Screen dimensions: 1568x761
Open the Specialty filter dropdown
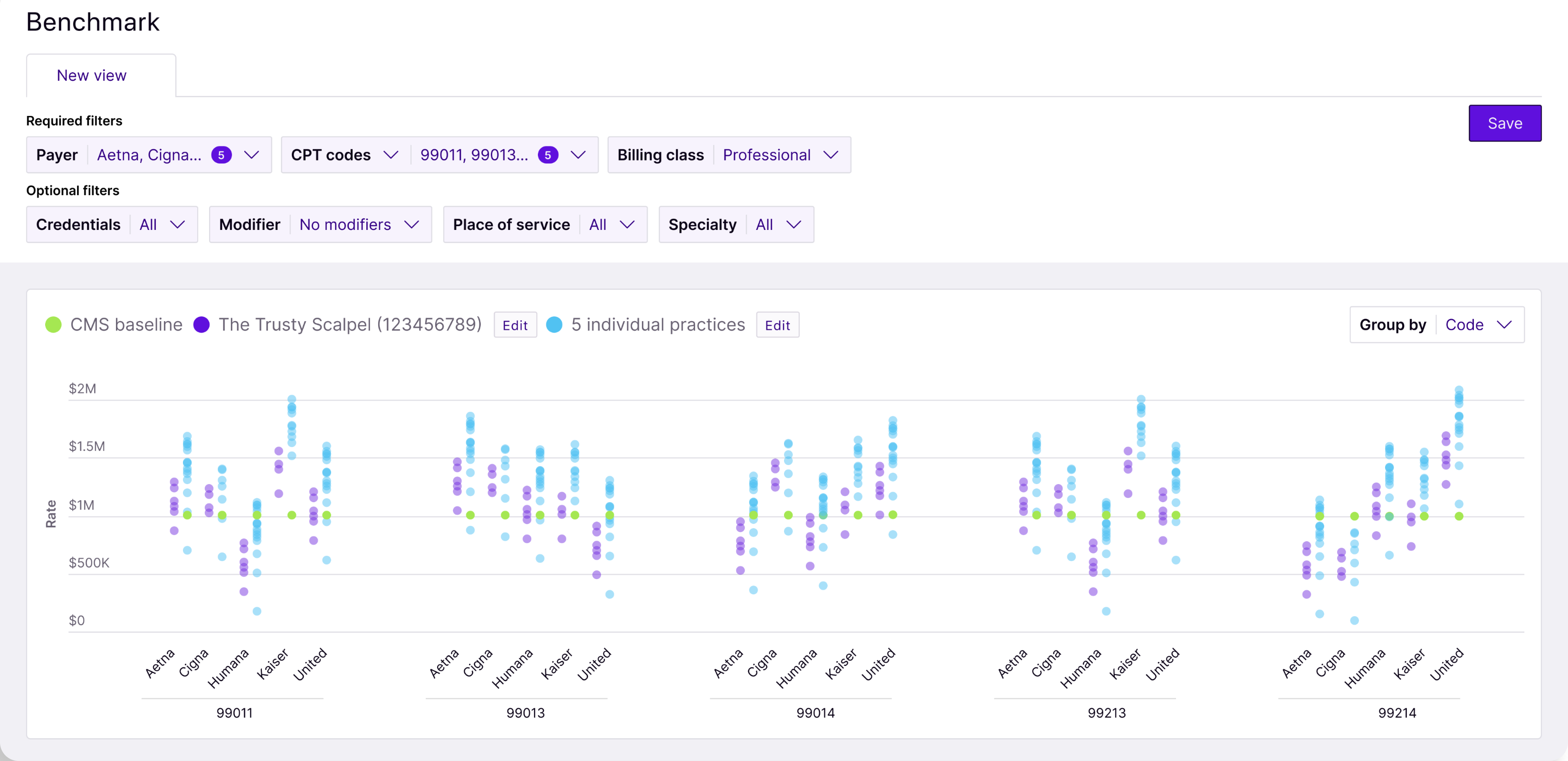[x=736, y=225]
